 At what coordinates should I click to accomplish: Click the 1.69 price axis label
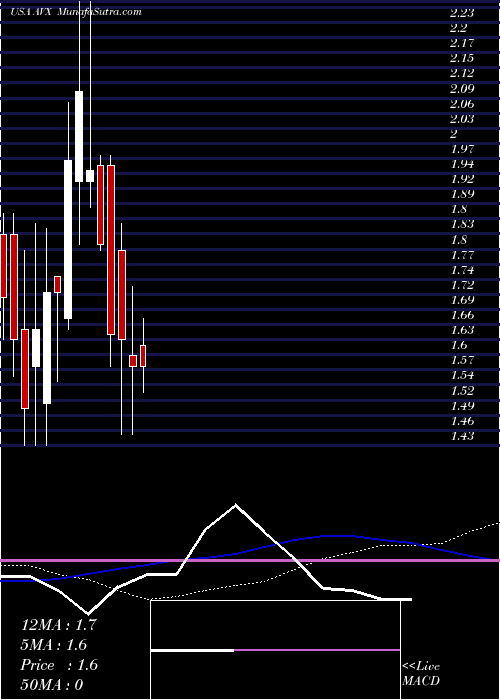[x=462, y=300]
